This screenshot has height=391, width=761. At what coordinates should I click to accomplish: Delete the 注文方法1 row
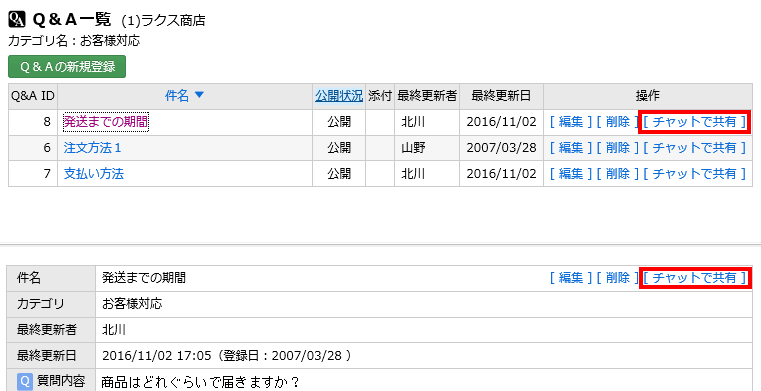tap(617, 147)
